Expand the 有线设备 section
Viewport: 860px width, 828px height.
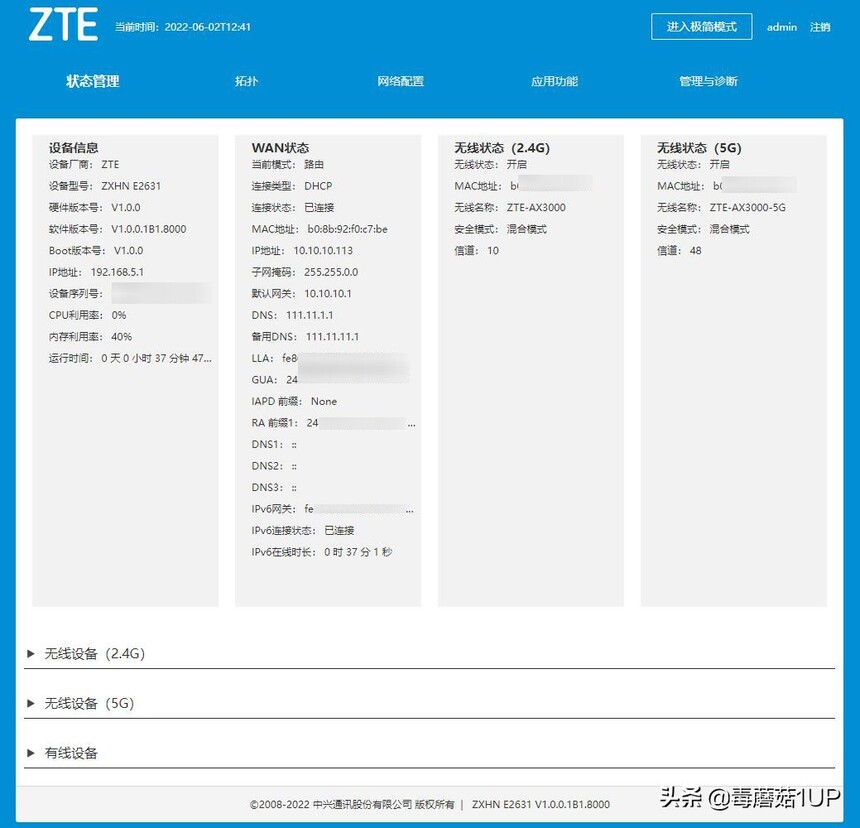429,753
